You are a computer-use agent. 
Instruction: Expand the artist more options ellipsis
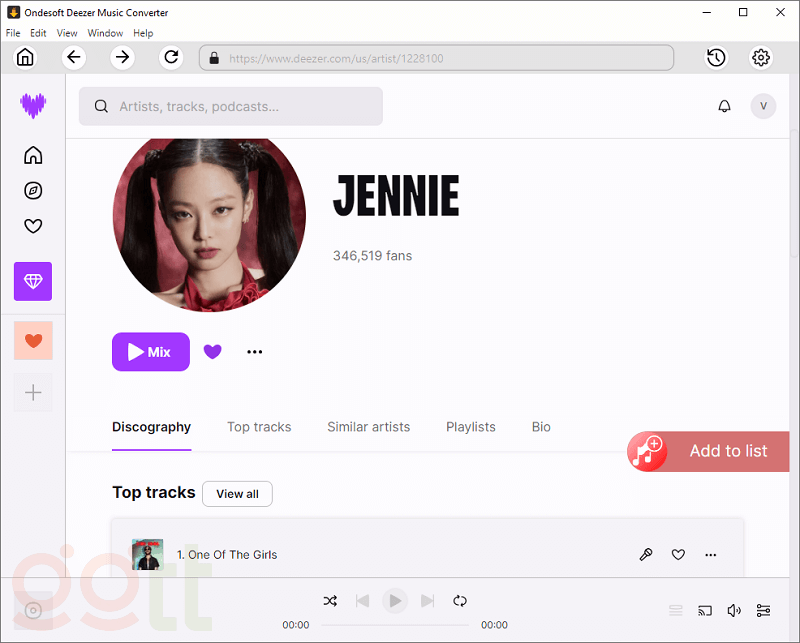(255, 352)
